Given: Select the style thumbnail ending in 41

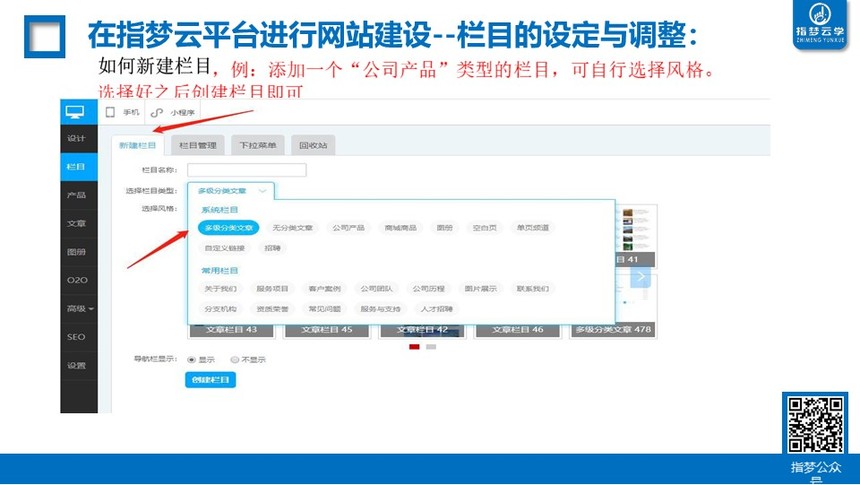Looking at the screenshot, I should 636,236.
